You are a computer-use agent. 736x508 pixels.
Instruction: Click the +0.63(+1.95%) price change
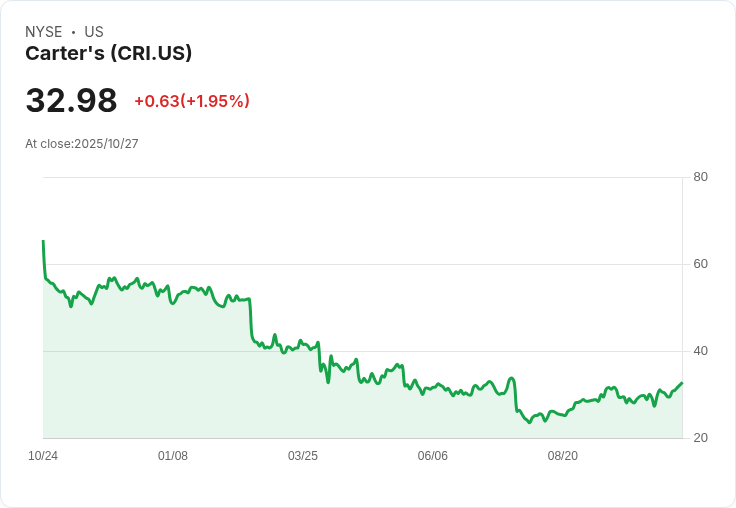pyautogui.click(x=192, y=101)
